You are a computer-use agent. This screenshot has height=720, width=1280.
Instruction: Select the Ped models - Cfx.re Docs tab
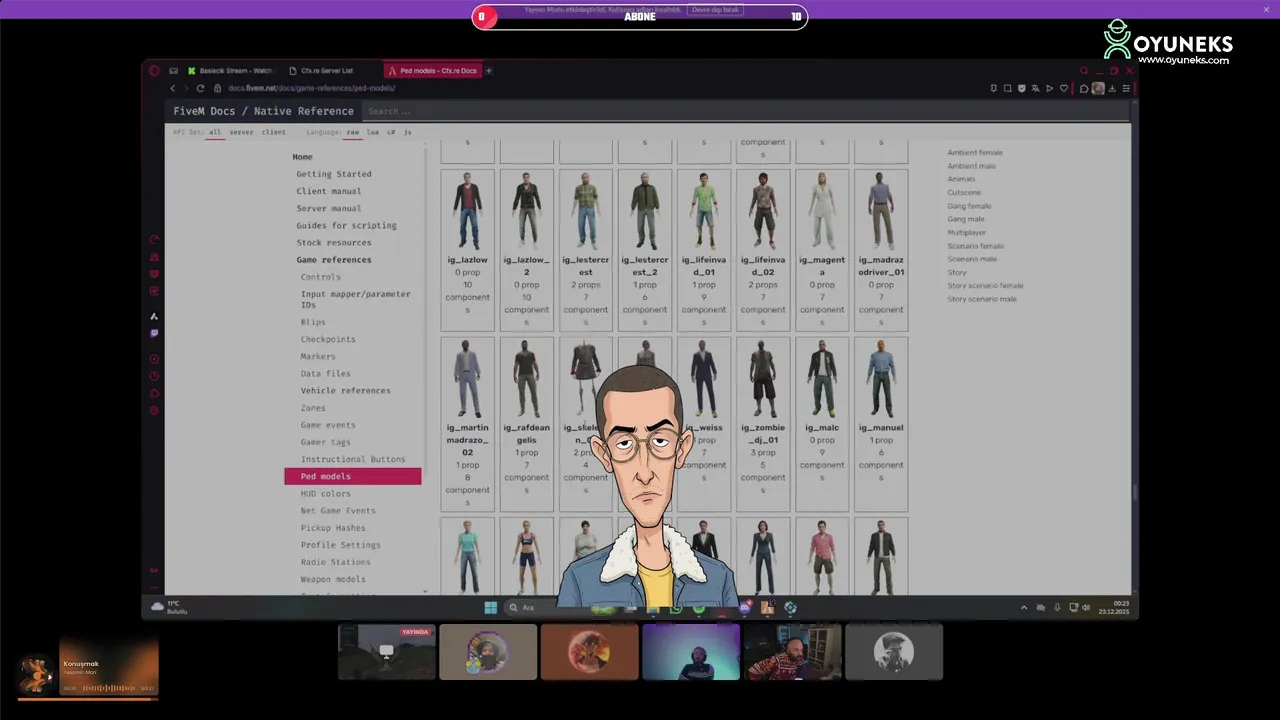point(432,71)
